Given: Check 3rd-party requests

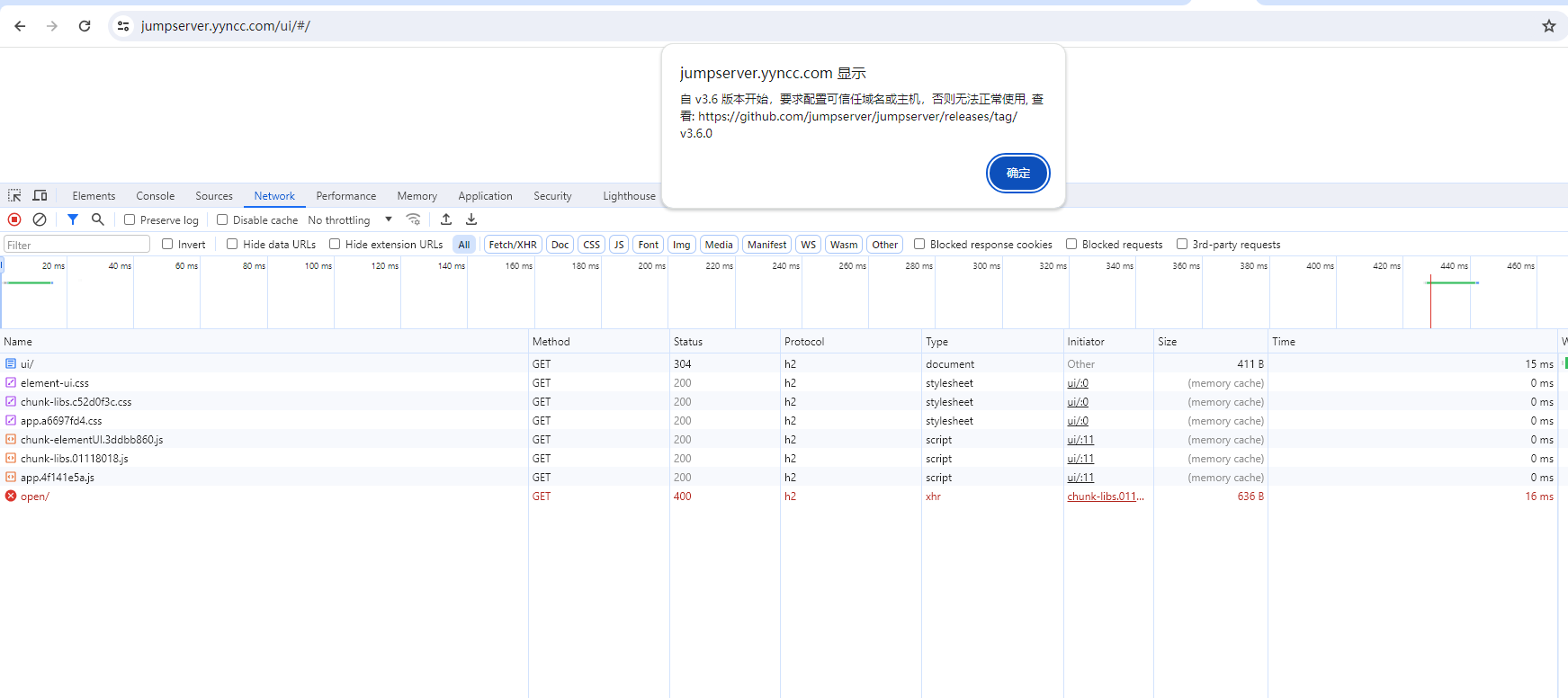Looking at the screenshot, I should coord(1182,244).
